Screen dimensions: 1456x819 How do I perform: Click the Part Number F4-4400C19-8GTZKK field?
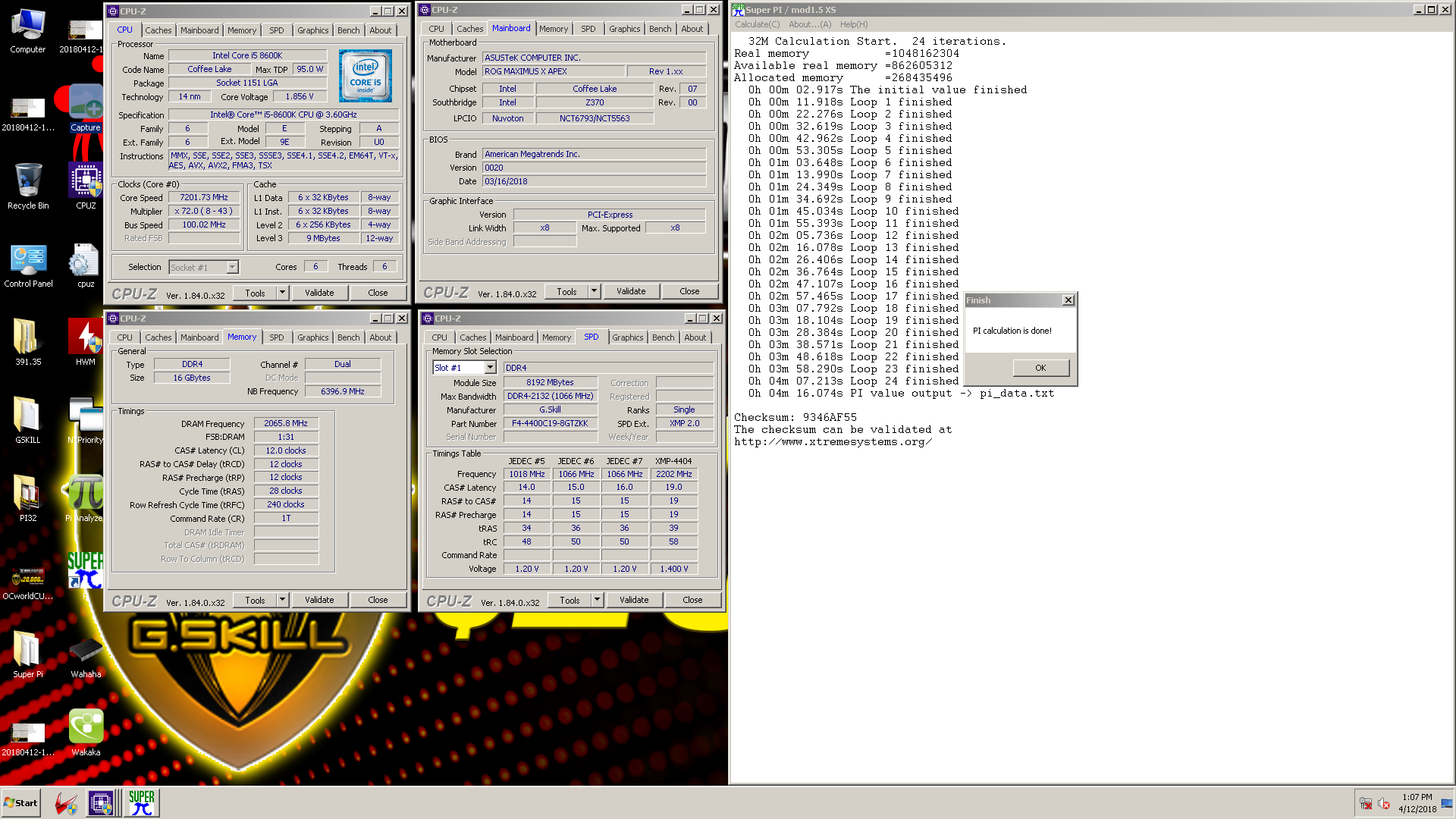click(x=550, y=423)
